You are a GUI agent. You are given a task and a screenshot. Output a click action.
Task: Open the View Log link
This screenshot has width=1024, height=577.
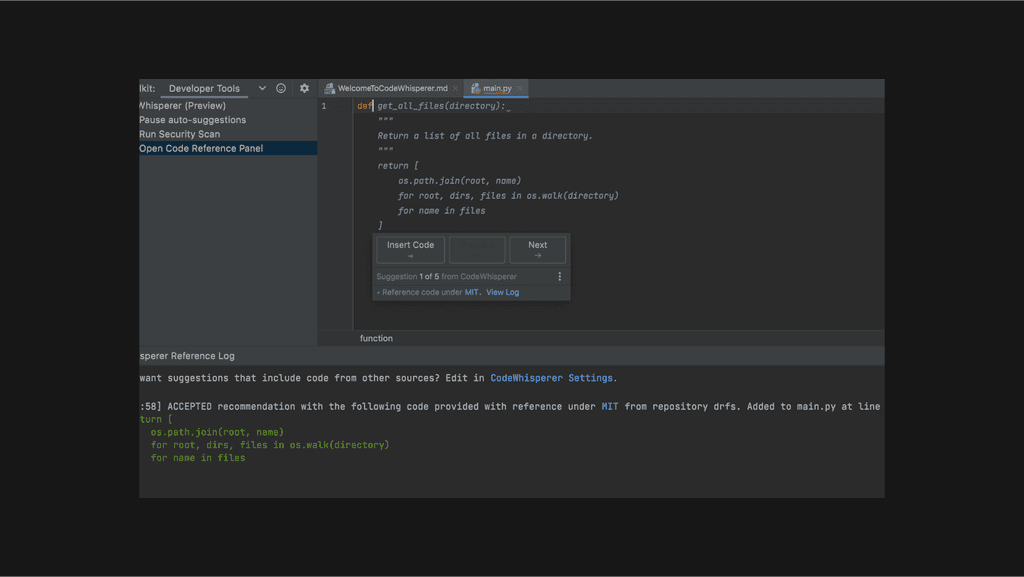click(502, 293)
